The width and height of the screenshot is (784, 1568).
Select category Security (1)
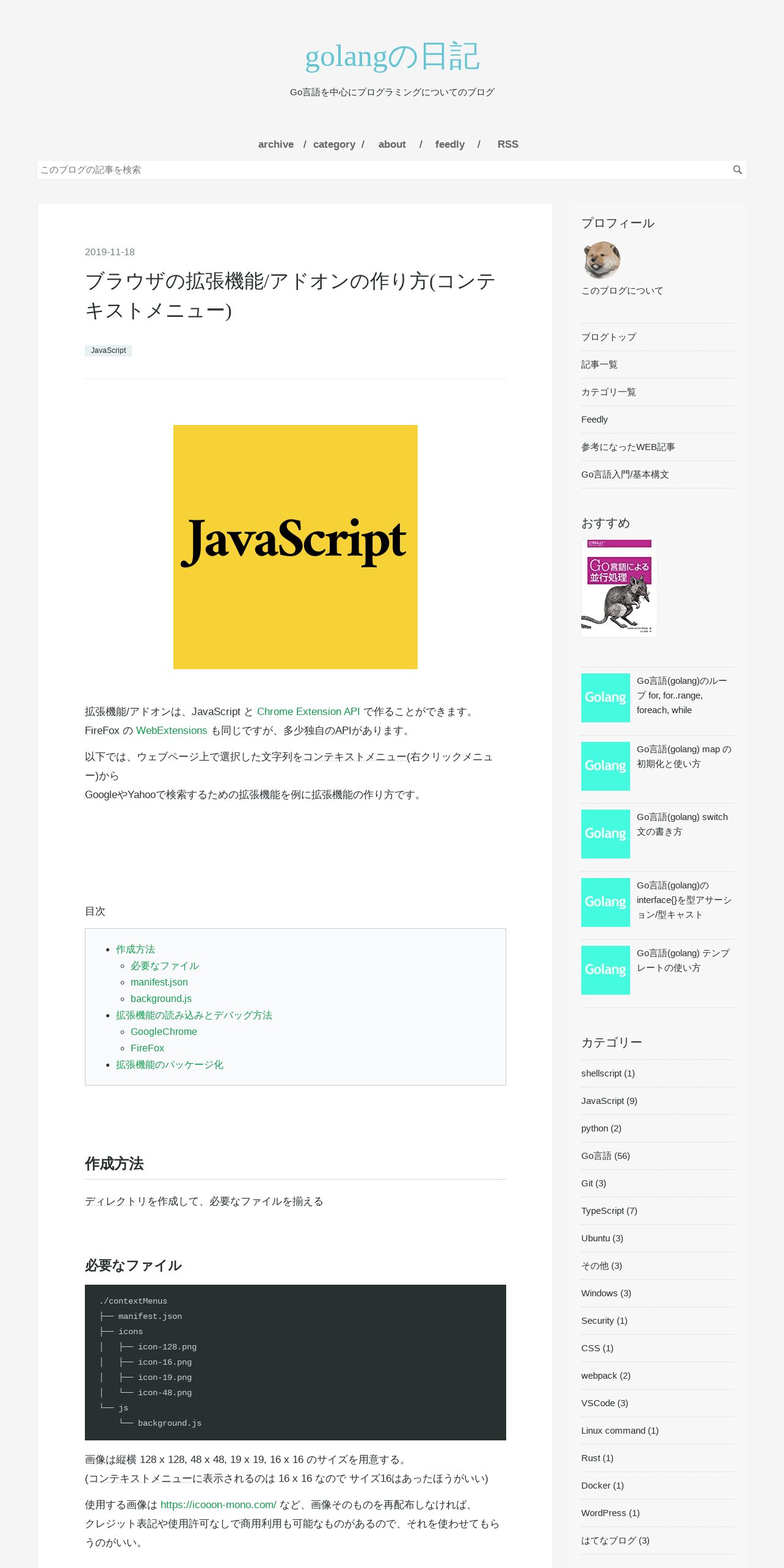[604, 1321]
